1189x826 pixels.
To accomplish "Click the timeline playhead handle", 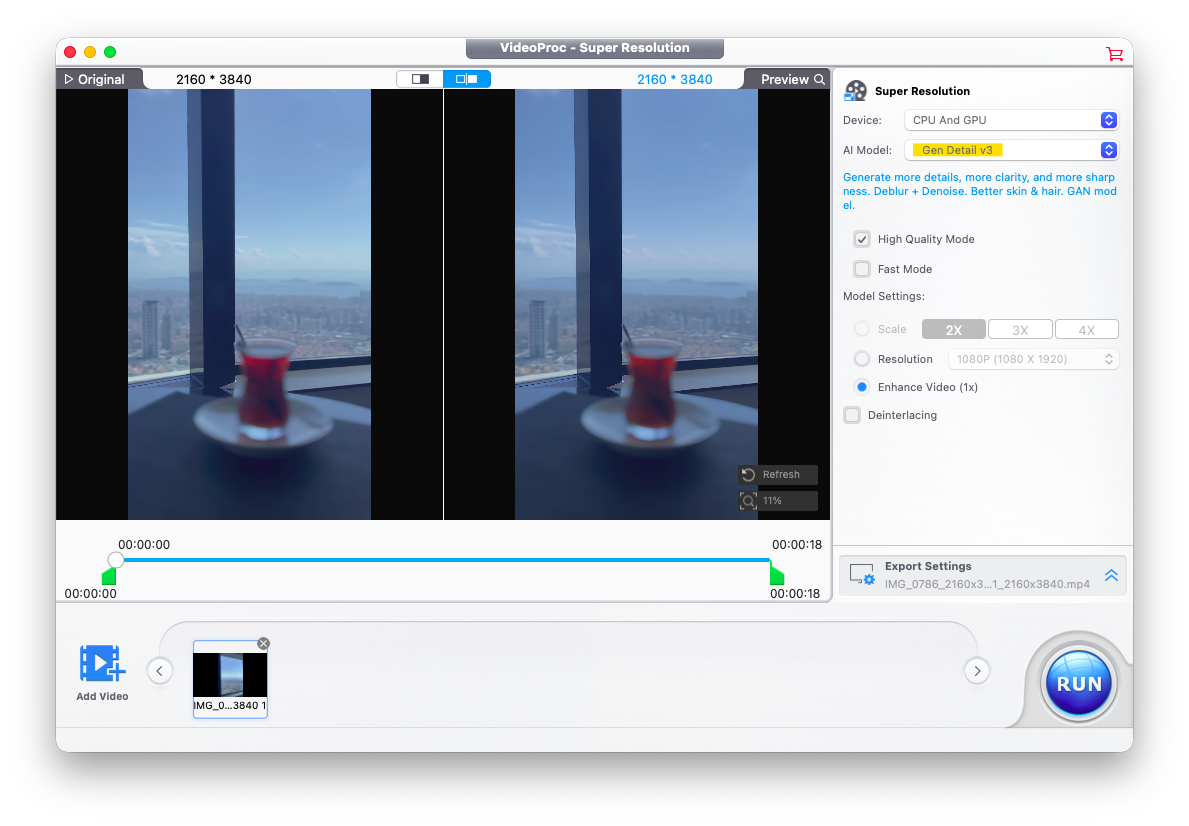I will [x=116, y=560].
